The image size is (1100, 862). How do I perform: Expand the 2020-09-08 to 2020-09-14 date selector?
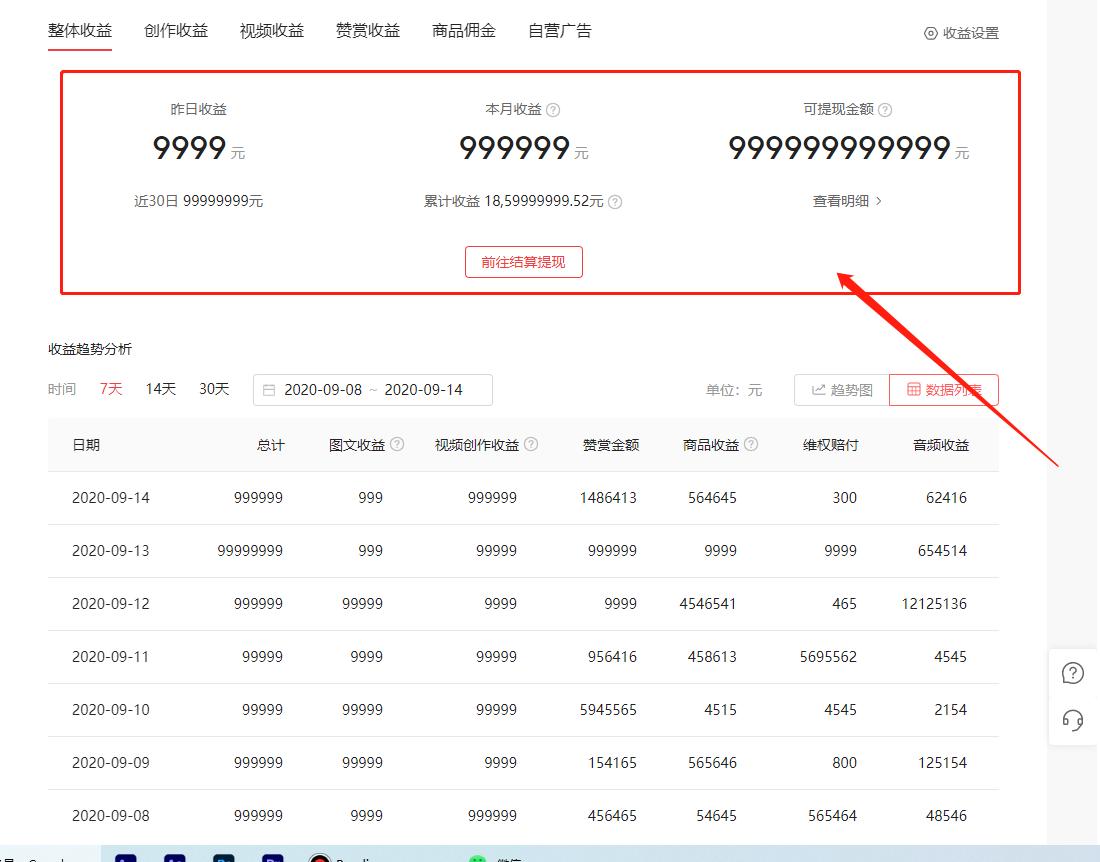click(x=372, y=390)
